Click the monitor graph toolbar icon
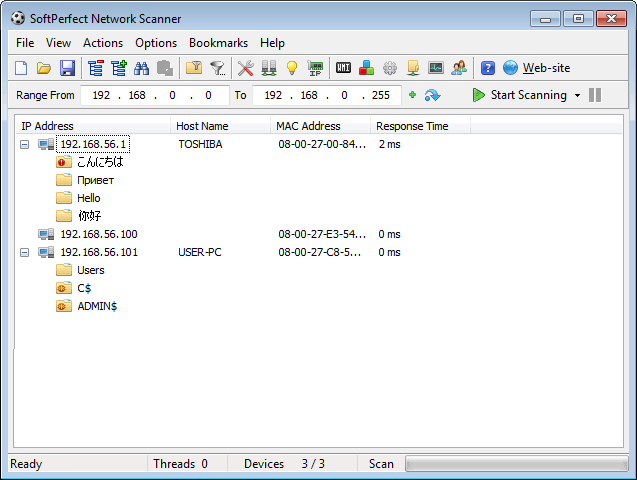The height and width of the screenshot is (480, 637). click(x=436, y=68)
